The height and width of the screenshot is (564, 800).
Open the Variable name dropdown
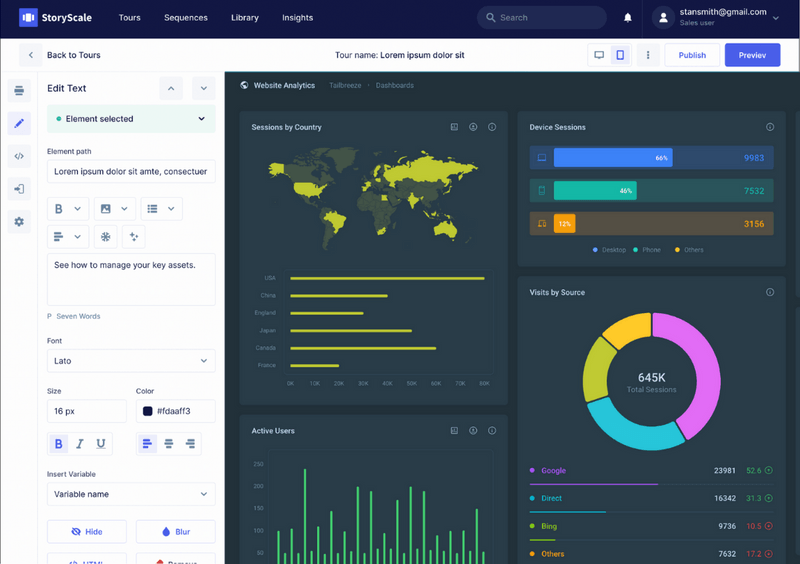click(x=131, y=494)
